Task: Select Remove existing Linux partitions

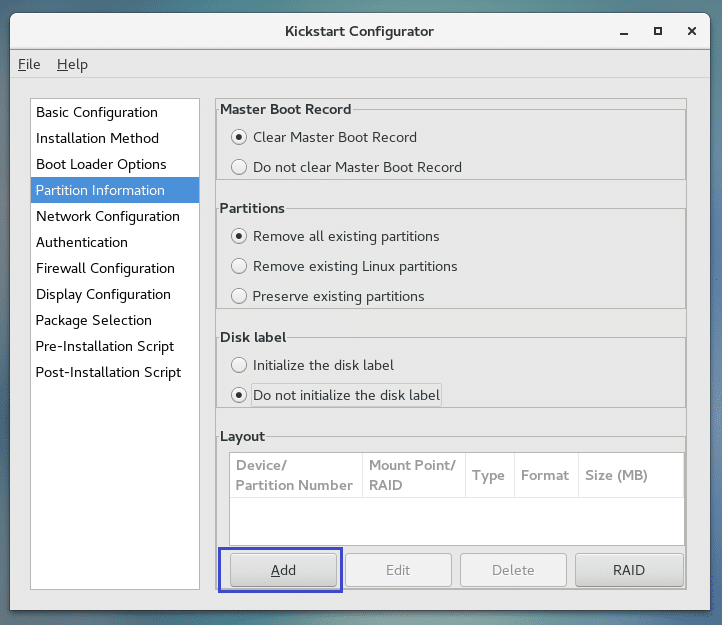Action: (239, 266)
